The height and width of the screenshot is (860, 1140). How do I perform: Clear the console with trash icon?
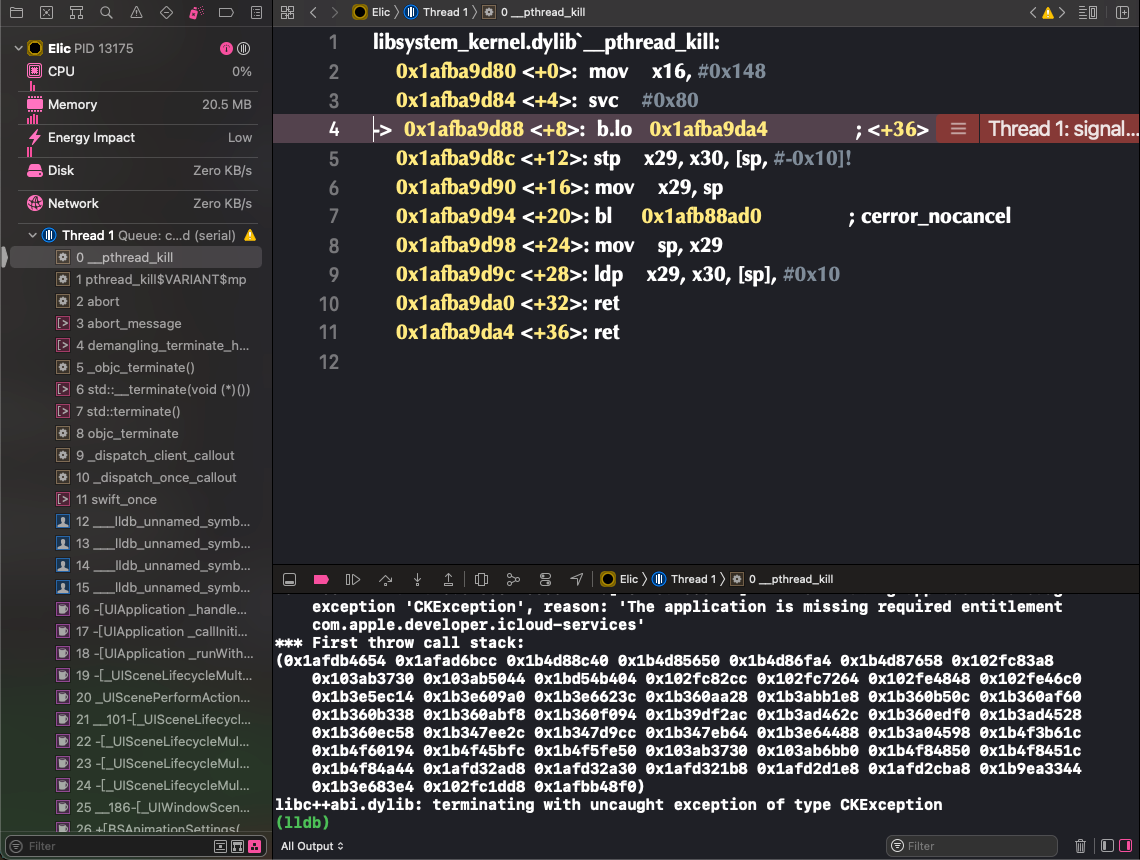[x=1080, y=845]
